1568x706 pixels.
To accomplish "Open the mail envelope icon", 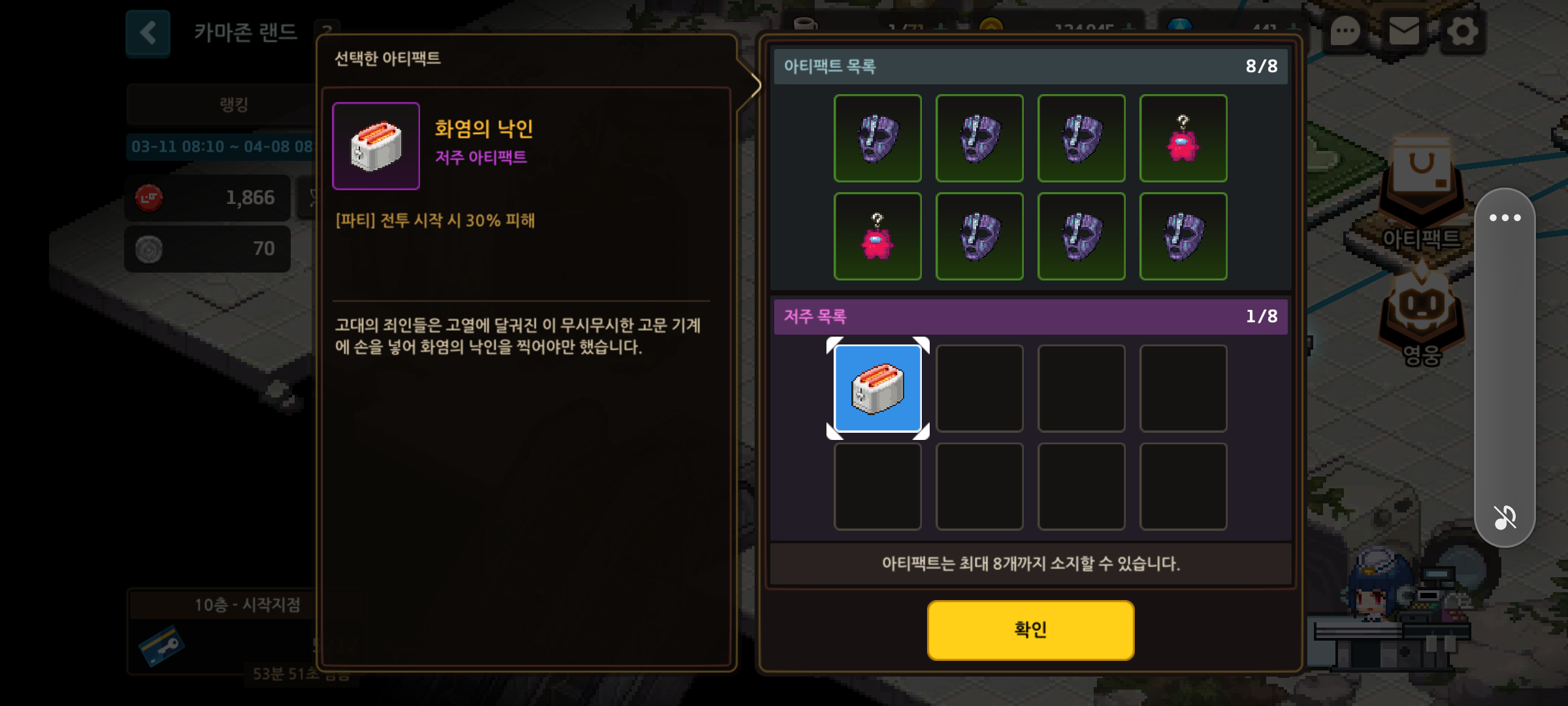I will click(x=1403, y=31).
